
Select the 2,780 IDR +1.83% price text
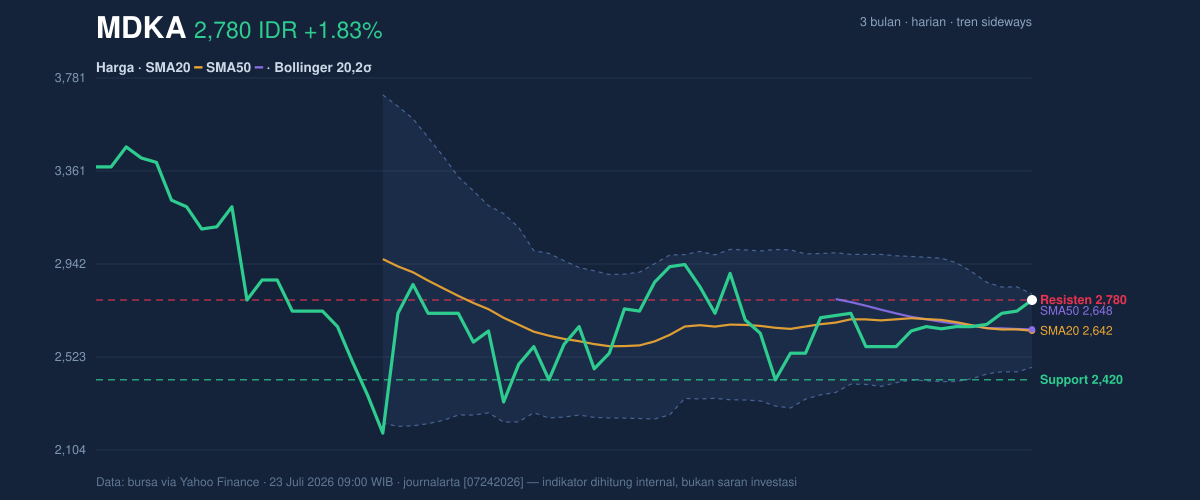[288, 31]
